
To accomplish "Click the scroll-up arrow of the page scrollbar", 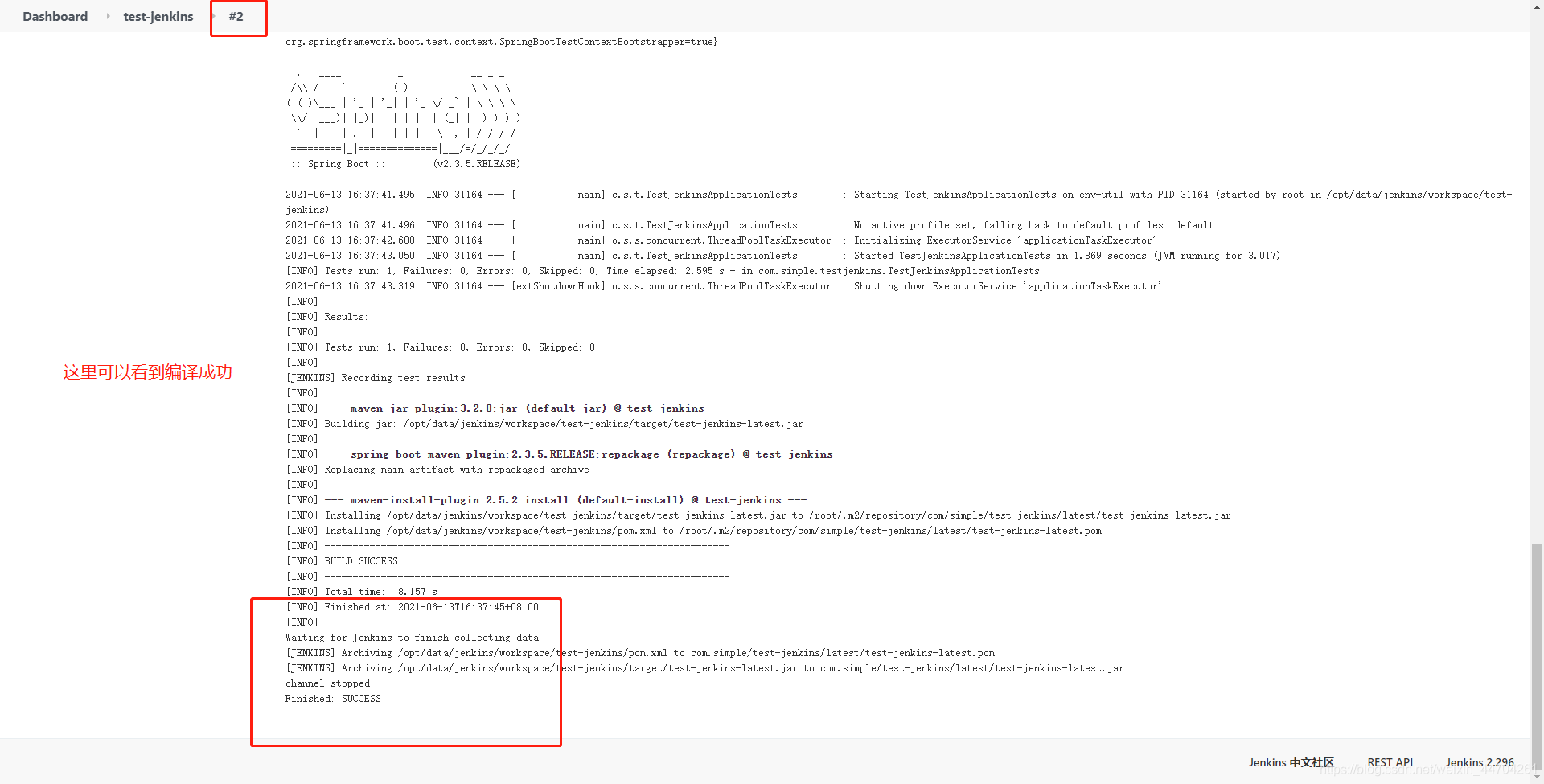I will click(x=1537, y=6).
